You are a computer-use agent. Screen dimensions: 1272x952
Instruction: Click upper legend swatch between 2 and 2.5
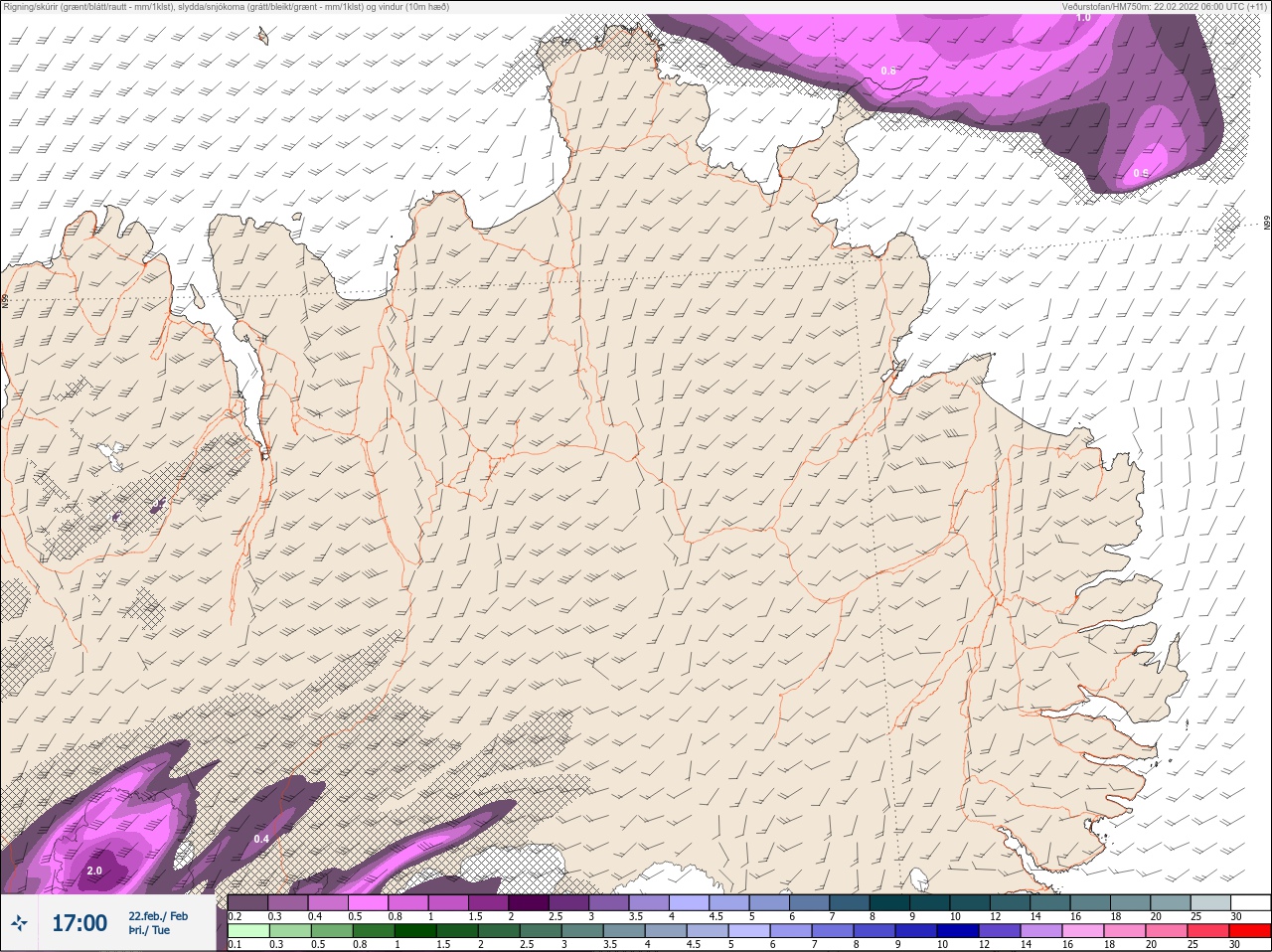point(530,902)
